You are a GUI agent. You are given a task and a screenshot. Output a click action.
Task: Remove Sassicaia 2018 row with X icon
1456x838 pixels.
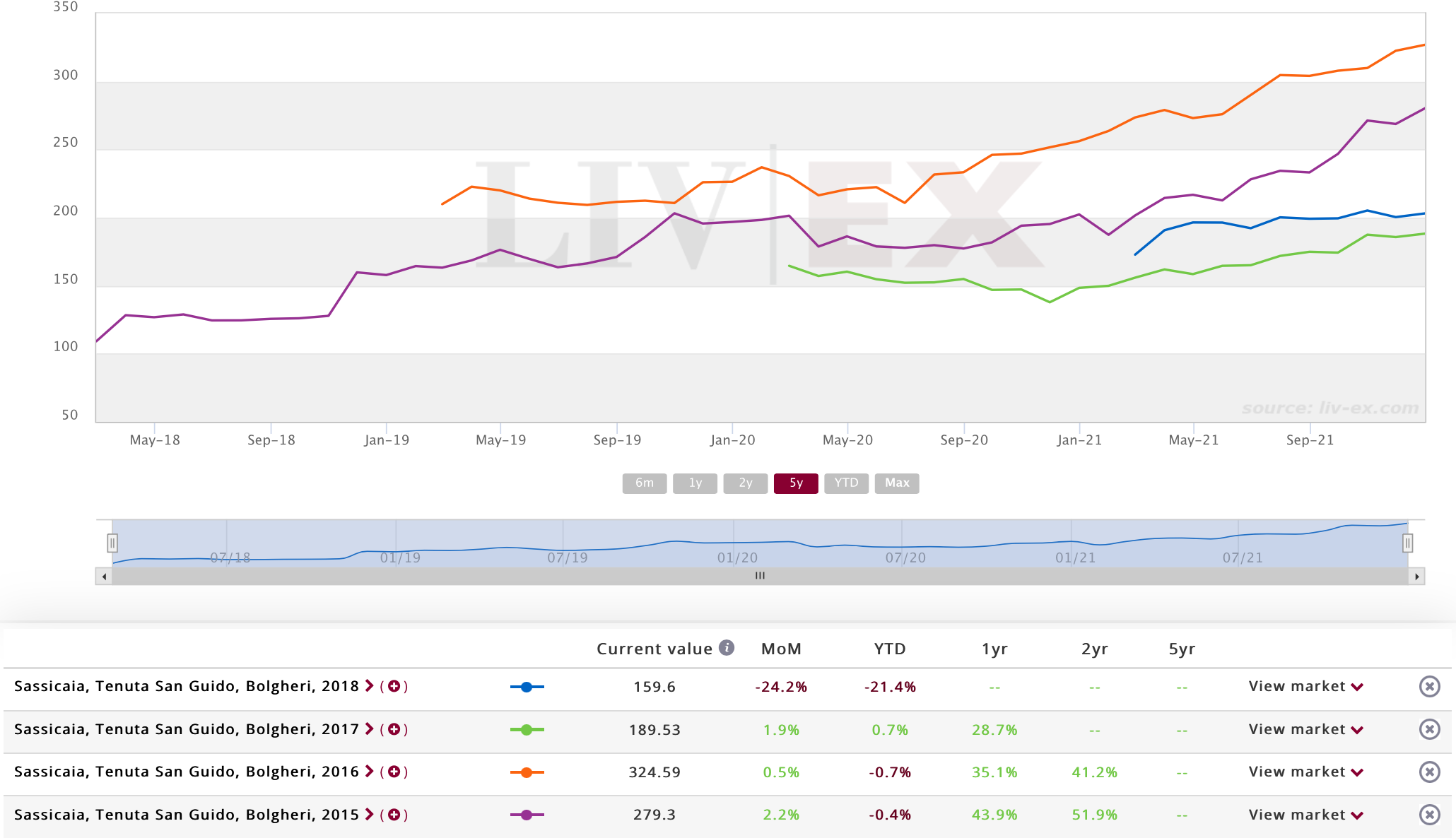[1429, 686]
